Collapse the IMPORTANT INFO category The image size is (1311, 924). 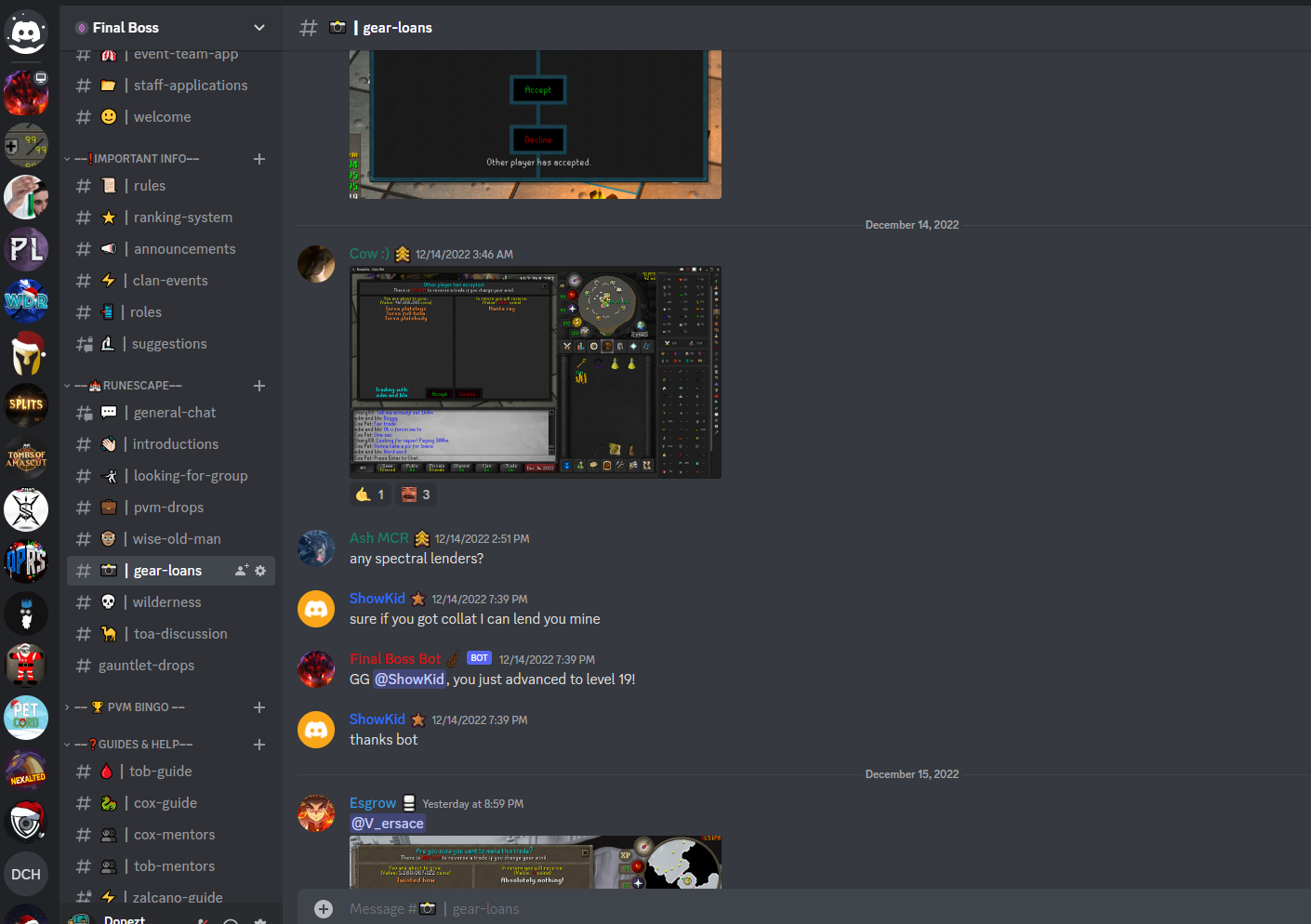pyautogui.click(x=136, y=159)
